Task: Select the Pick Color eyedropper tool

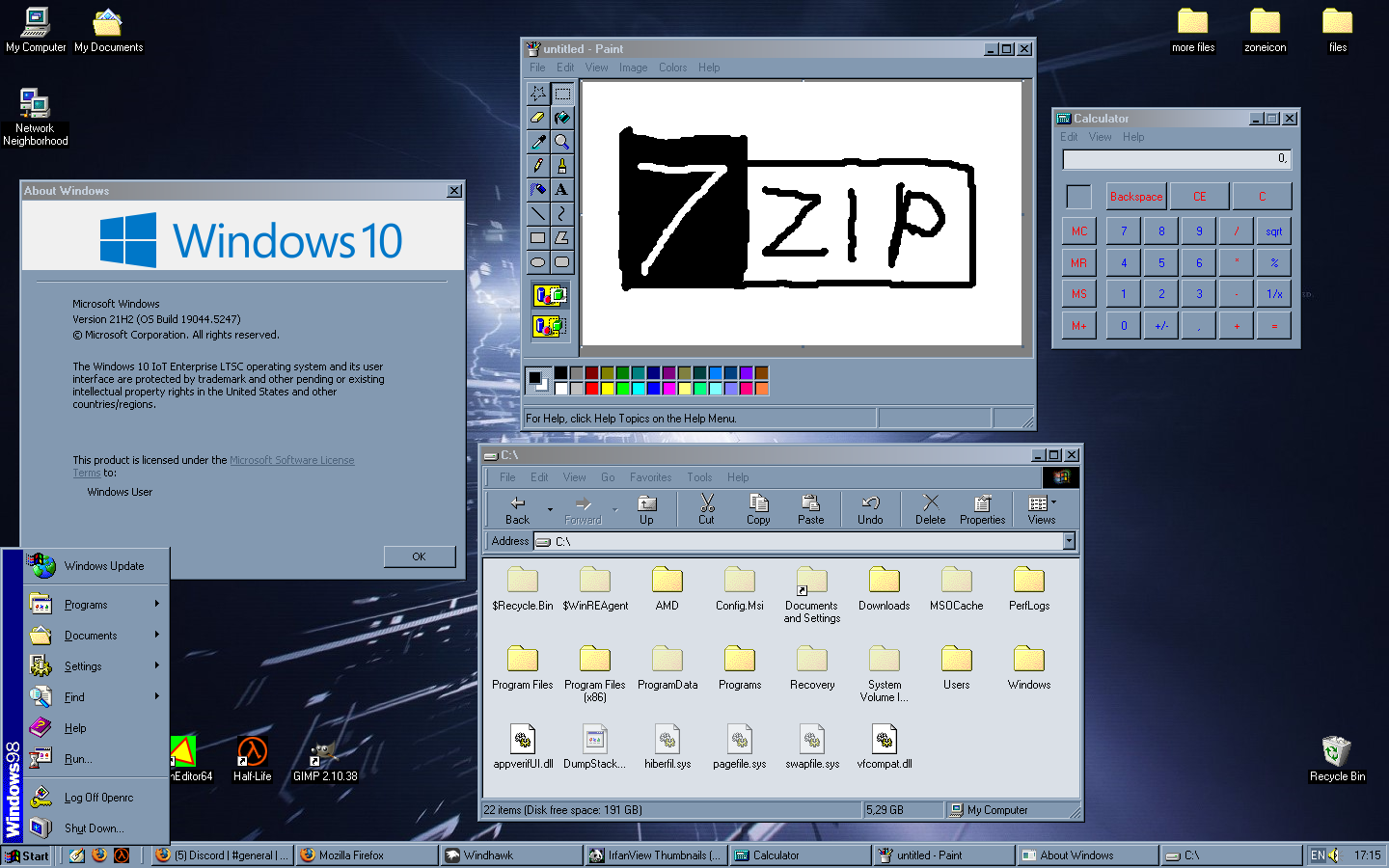Action: (538, 142)
